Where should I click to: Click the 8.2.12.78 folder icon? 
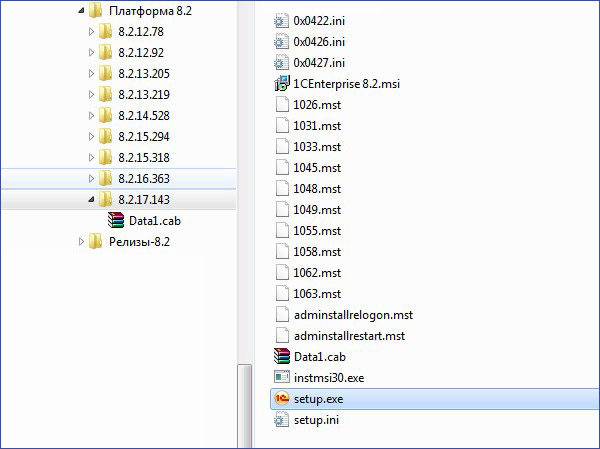pos(105,31)
